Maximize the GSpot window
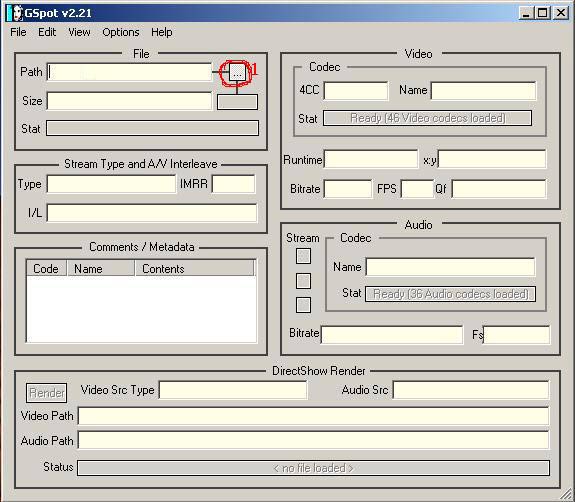575x502 pixels. coord(543,13)
